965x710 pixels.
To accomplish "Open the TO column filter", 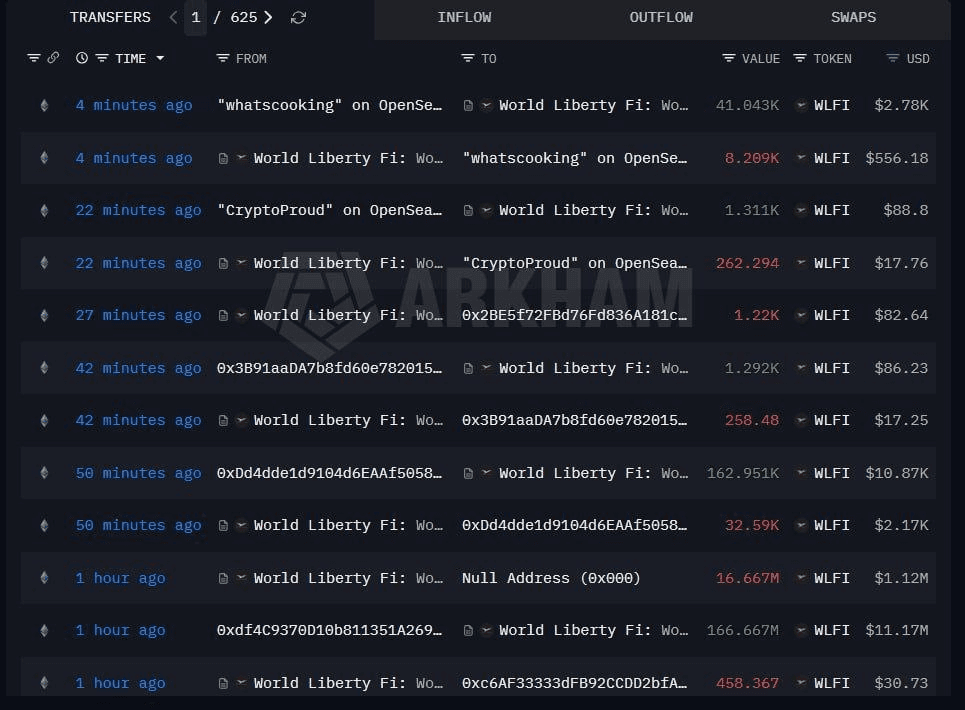I will (x=468, y=58).
